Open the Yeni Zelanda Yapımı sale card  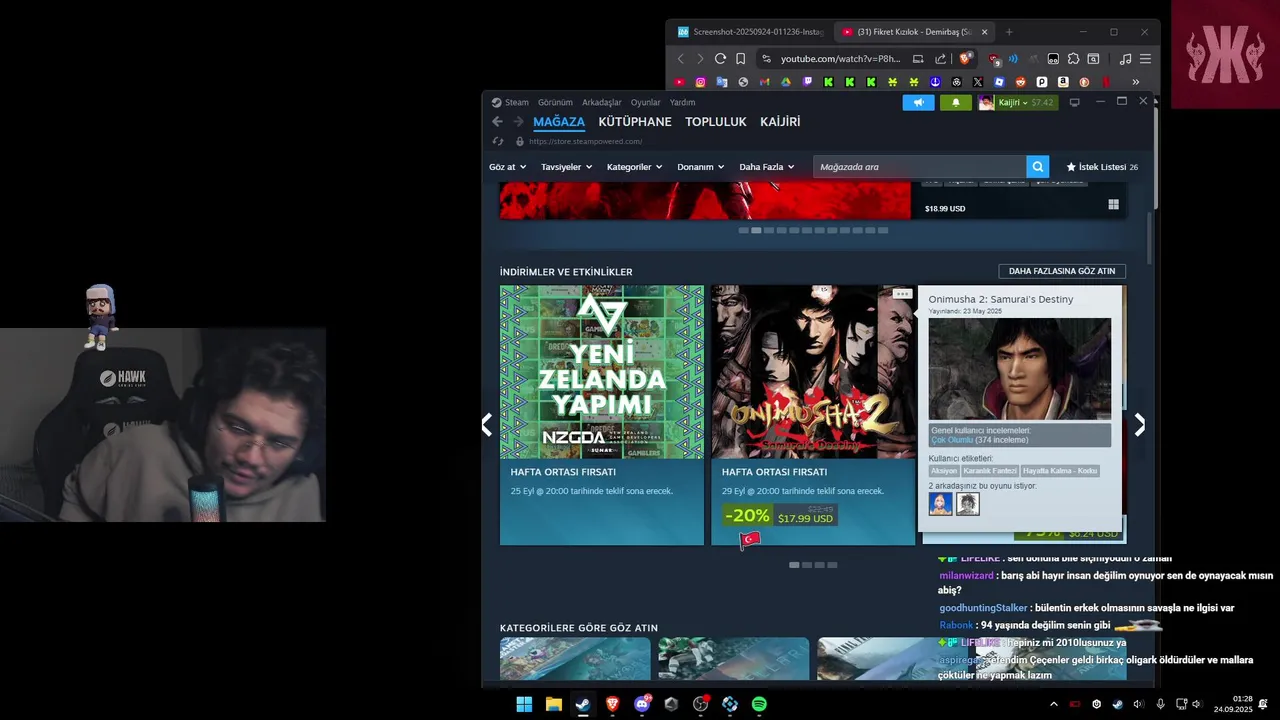point(602,415)
